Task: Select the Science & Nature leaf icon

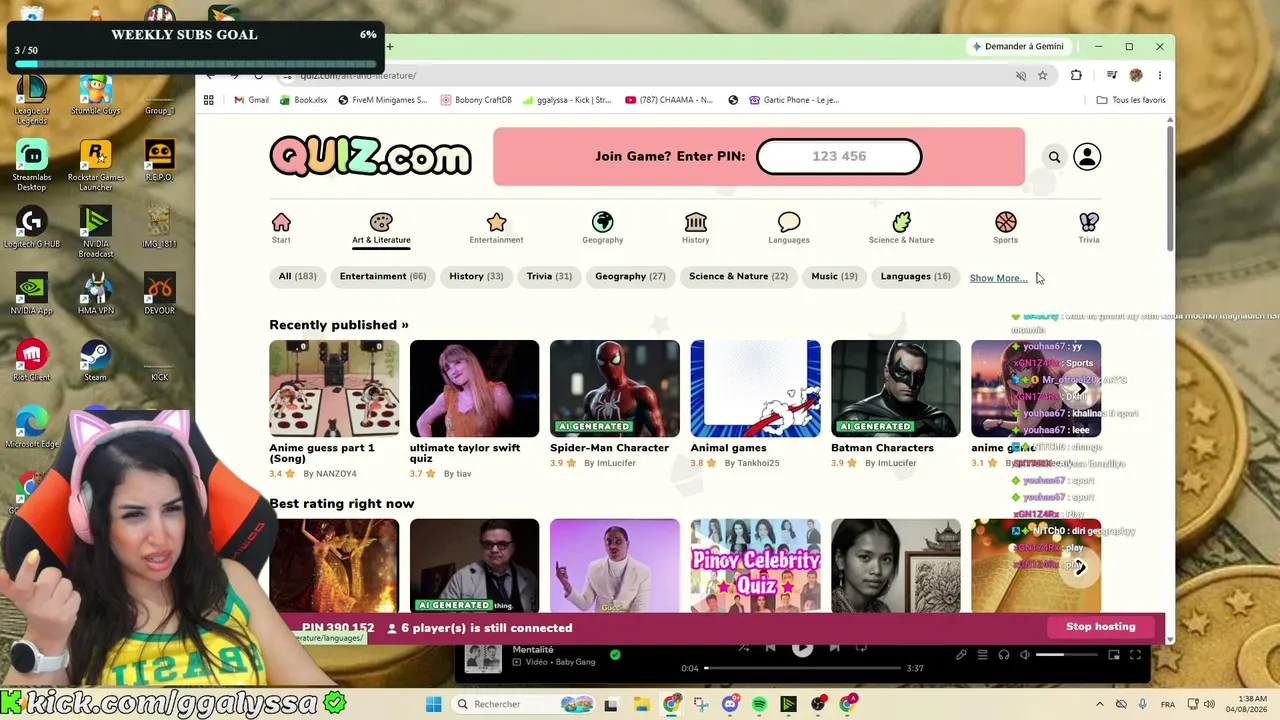Action: [x=901, y=222]
